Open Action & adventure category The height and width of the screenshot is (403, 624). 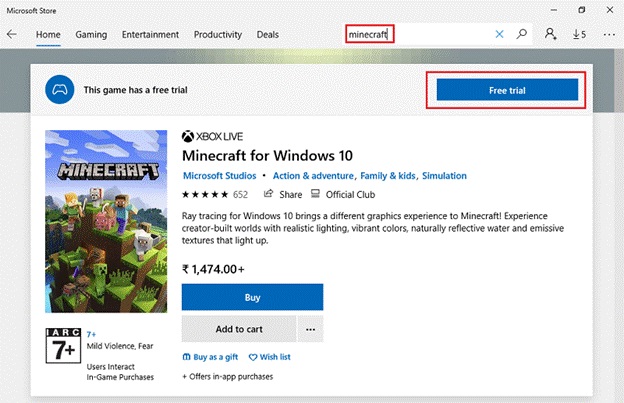pos(313,176)
